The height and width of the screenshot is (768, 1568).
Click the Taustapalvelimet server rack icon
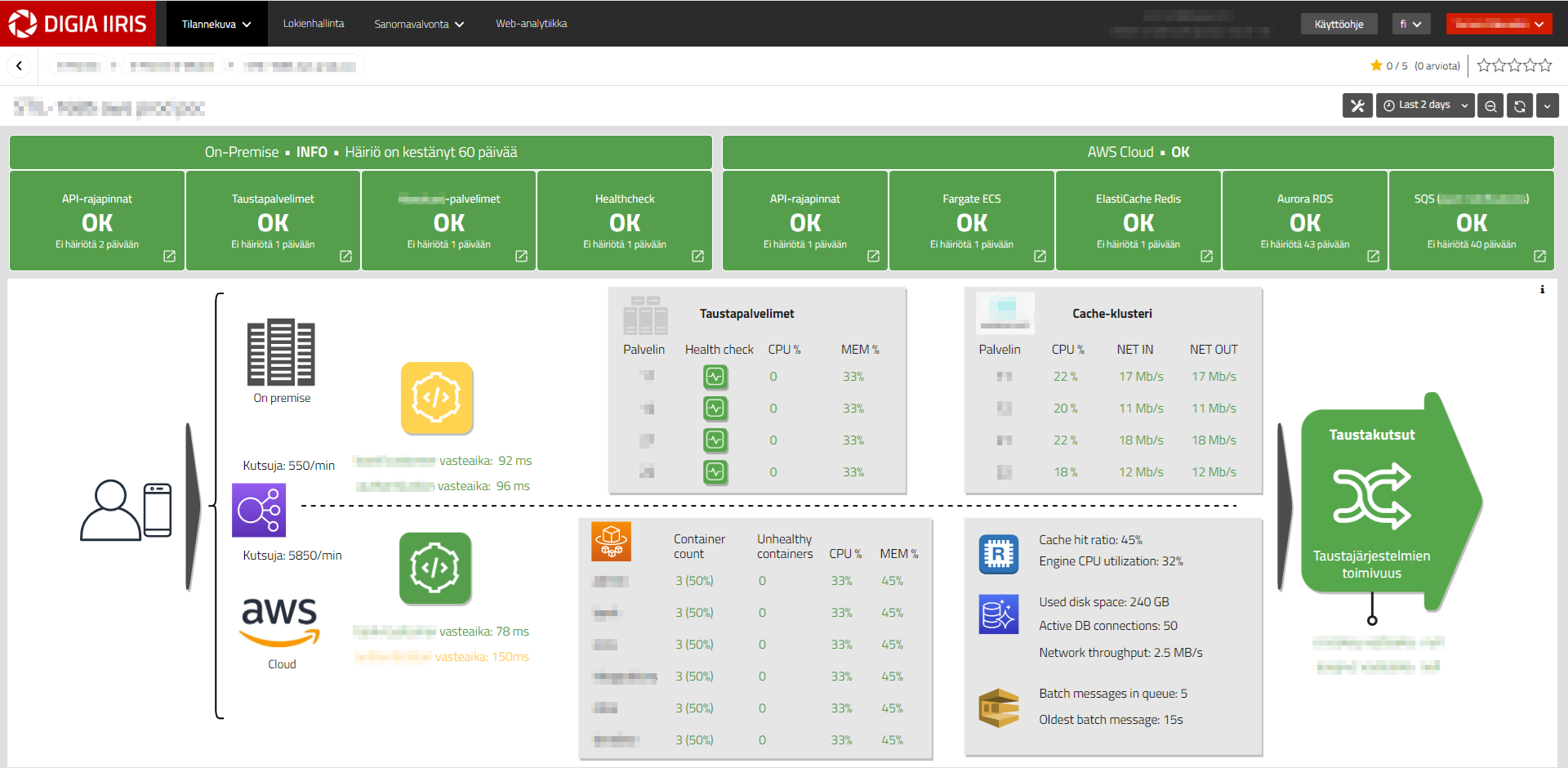645,315
